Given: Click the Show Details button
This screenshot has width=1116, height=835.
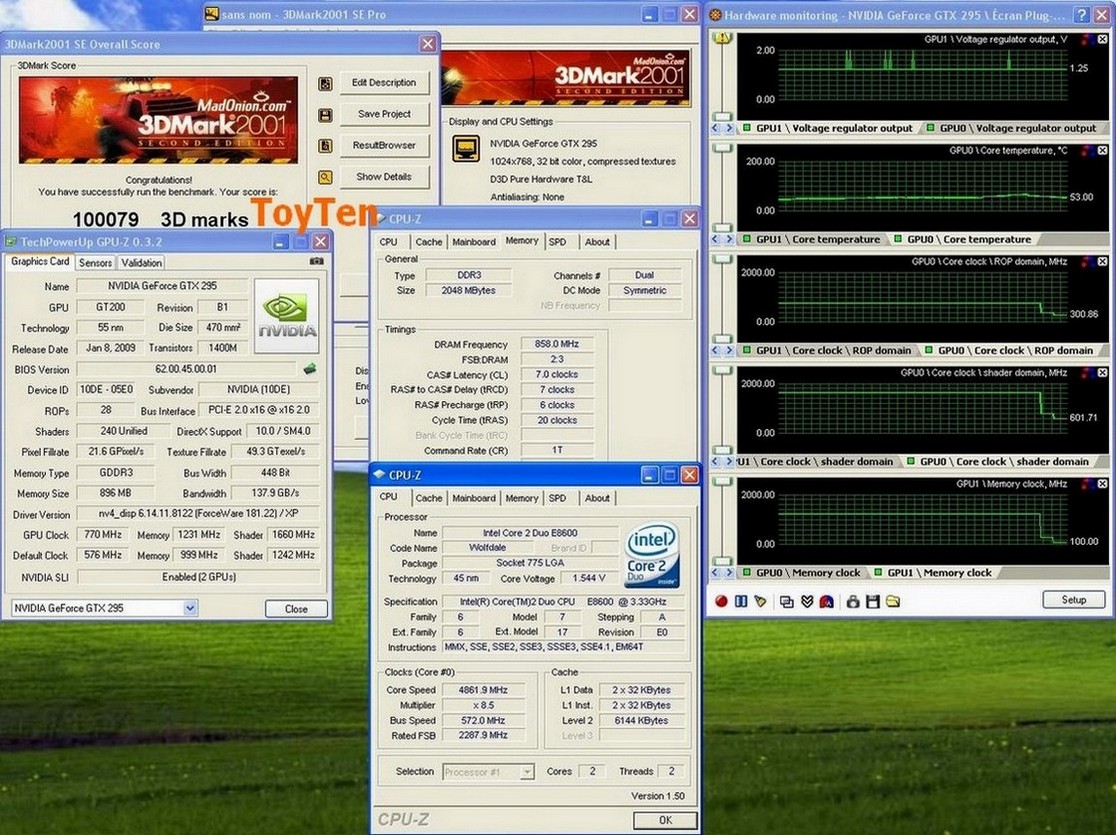Looking at the screenshot, I should [x=384, y=177].
